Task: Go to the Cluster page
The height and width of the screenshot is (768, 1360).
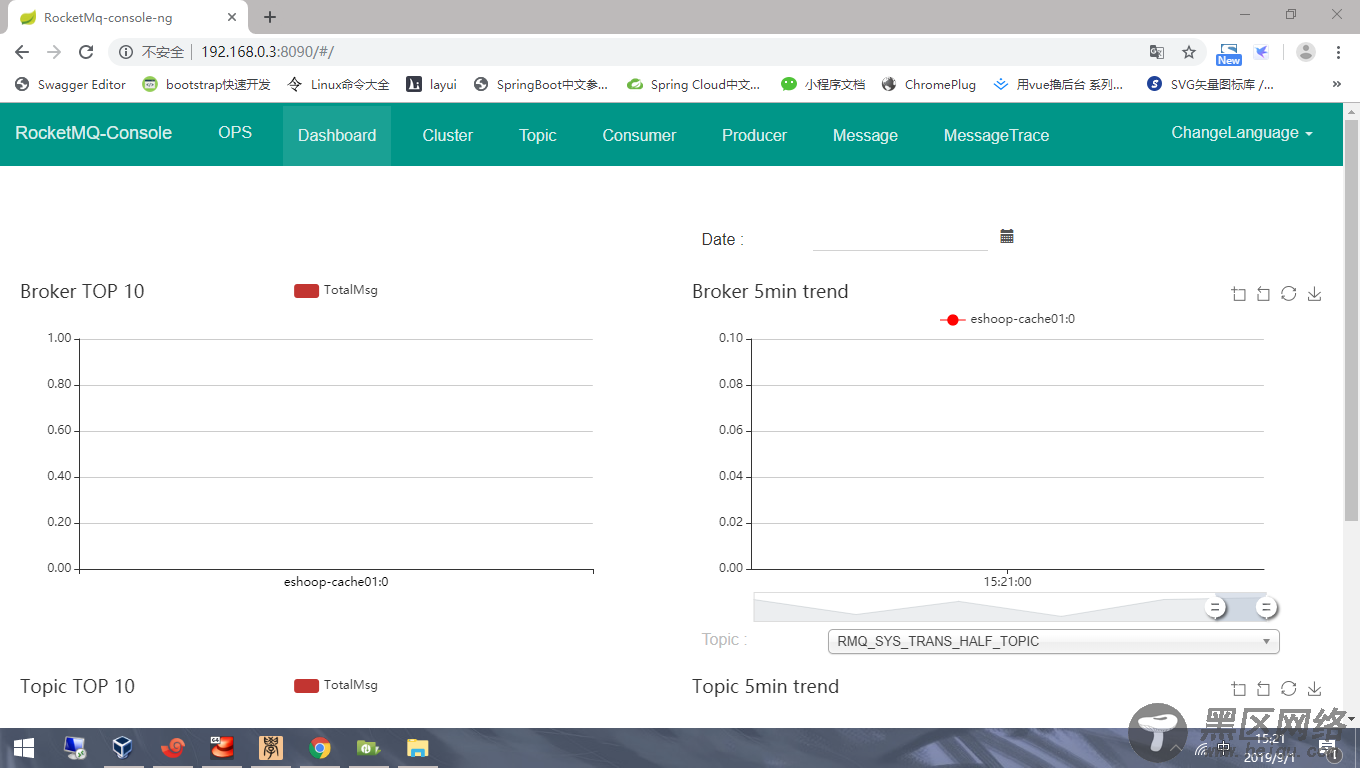Action: [x=448, y=135]
